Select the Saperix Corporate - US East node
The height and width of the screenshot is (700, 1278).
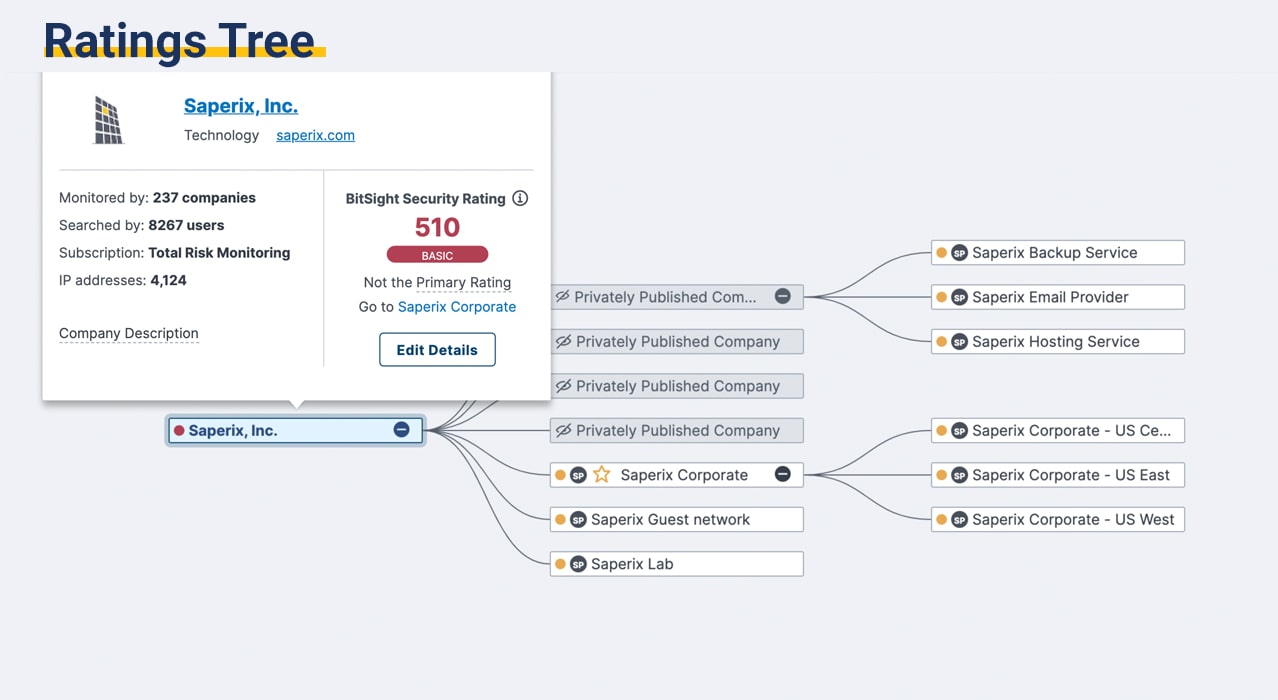[1070, 475]
